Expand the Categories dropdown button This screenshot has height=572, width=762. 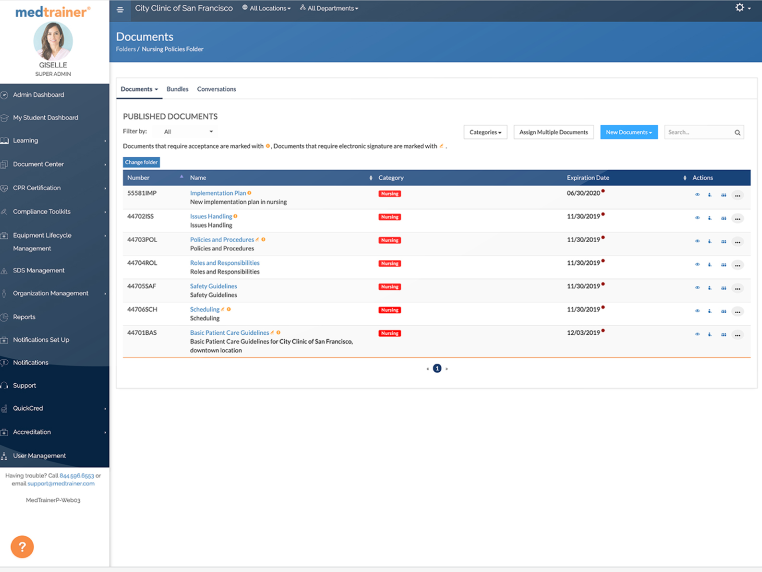click(485, 132)
